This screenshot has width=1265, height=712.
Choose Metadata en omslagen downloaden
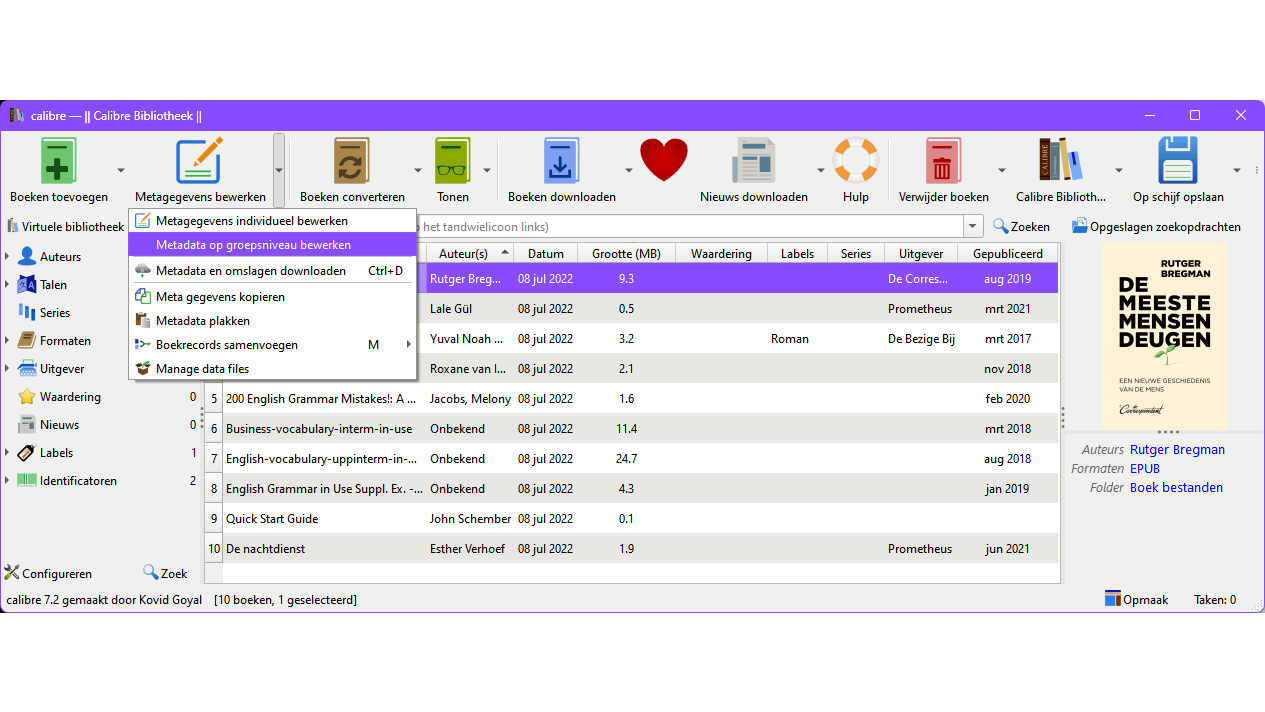click(272, 271)
